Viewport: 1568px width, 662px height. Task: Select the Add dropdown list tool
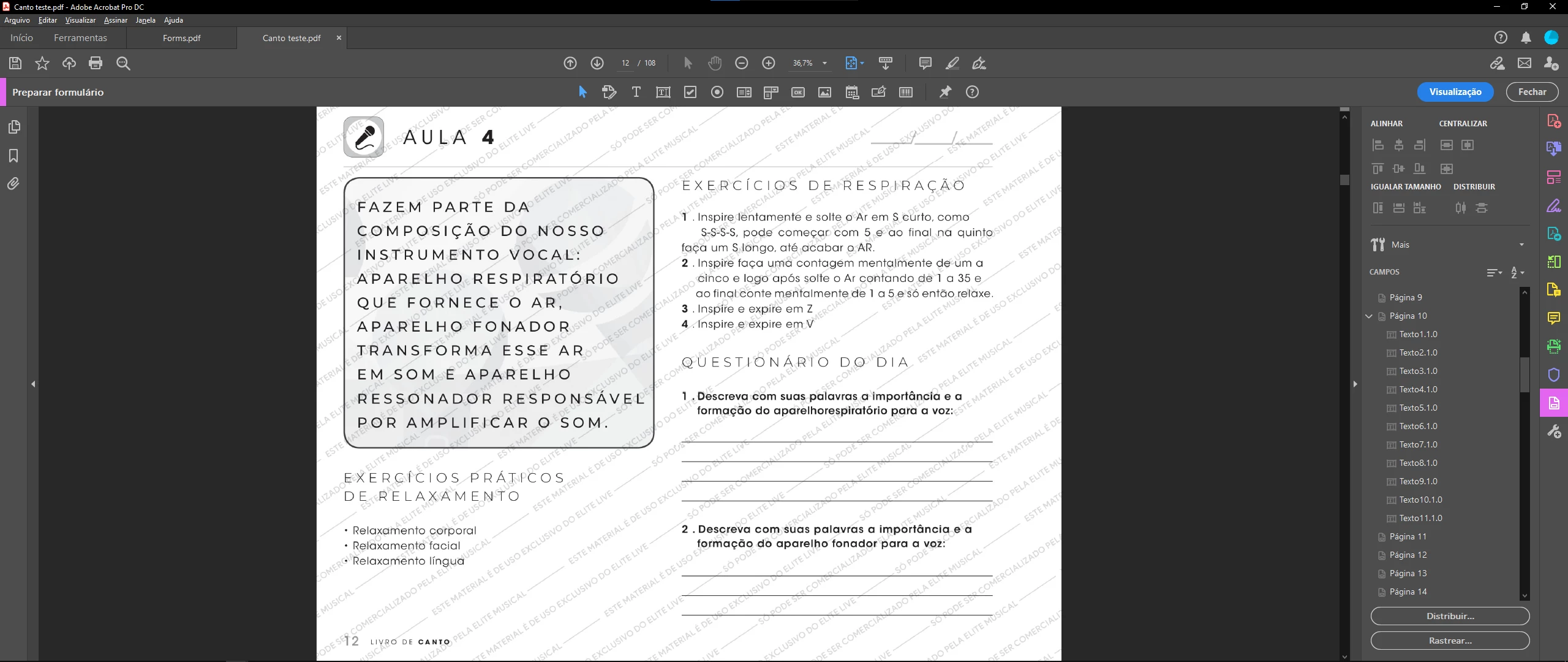[771, 92]
